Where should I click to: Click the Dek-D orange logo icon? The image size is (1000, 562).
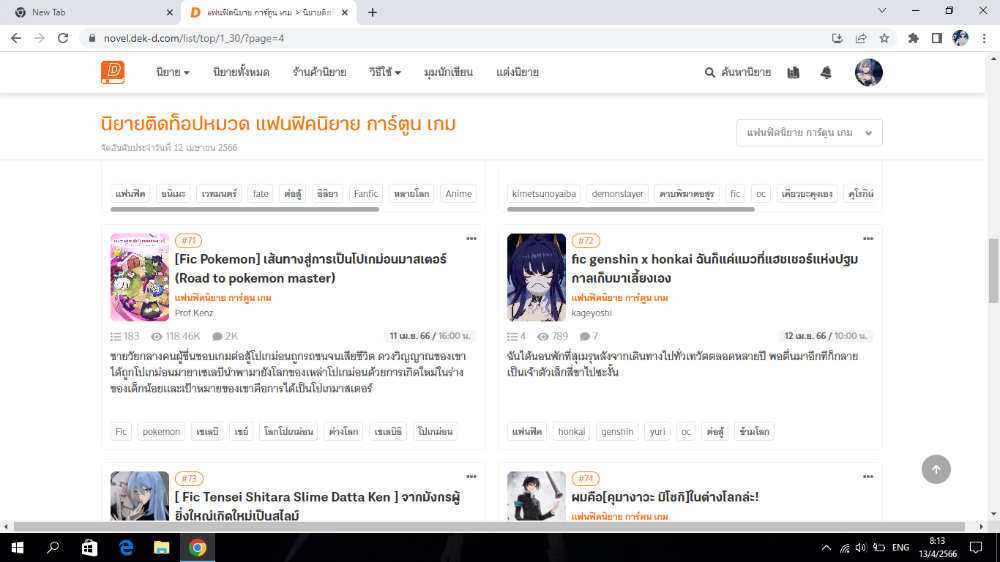113,72
